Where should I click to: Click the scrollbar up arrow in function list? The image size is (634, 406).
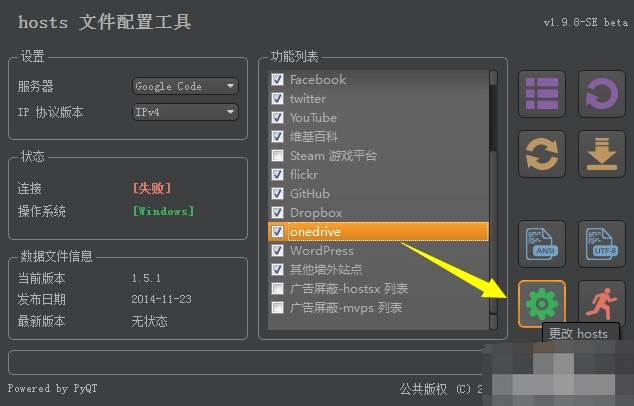tap(493, 78)
